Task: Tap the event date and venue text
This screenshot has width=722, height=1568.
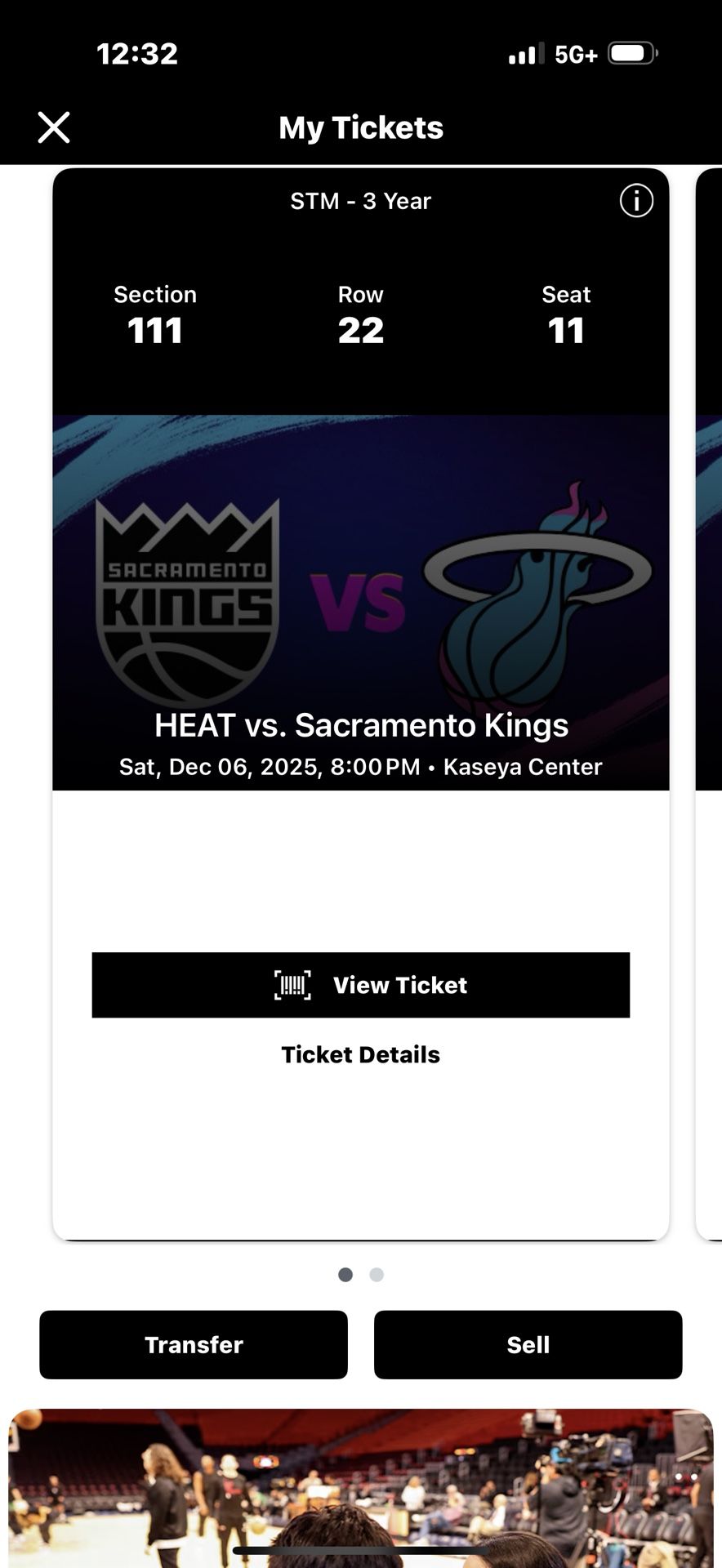Action: coord(361,767)
